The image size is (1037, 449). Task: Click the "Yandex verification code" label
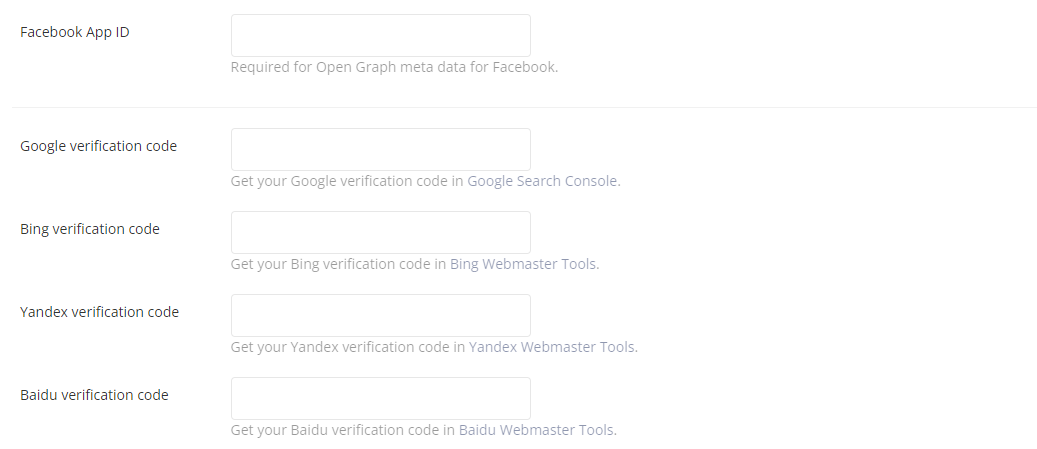[x=99, y=312]
